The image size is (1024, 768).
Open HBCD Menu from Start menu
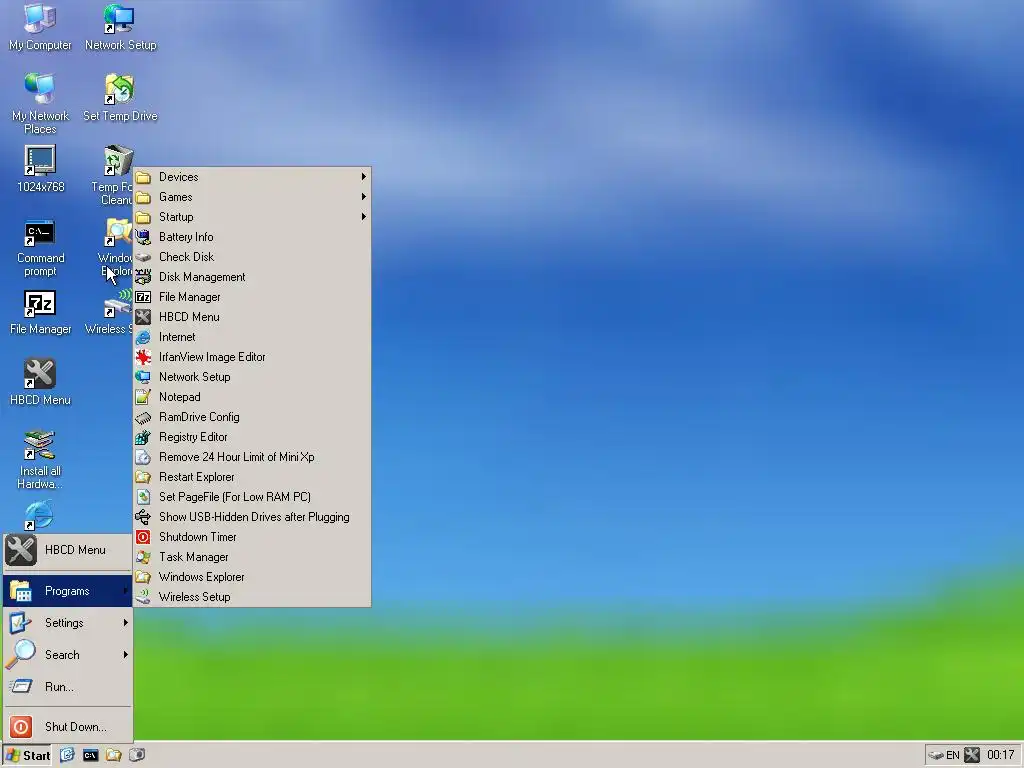68,550
